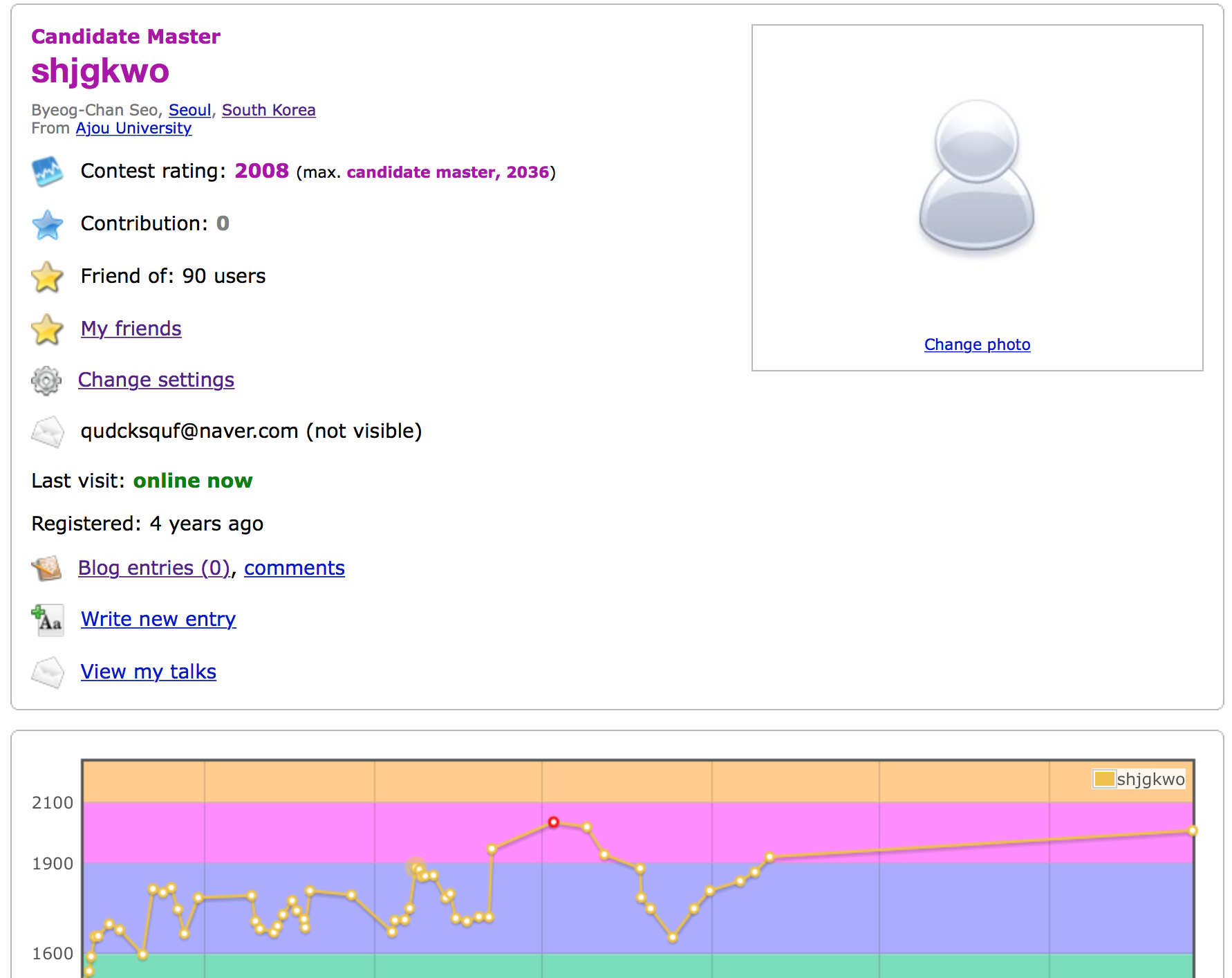Click the shjgkwo legend label in the chart
This screenshot has width=1232, height=978.
[1150, 779]
